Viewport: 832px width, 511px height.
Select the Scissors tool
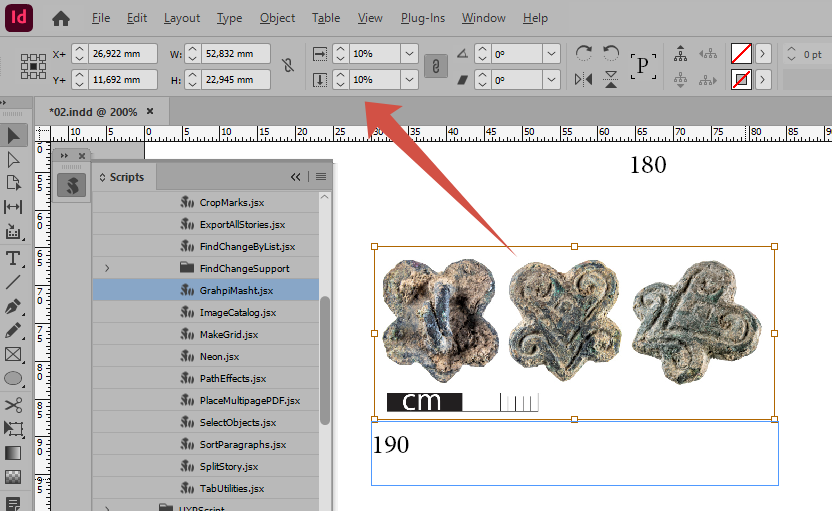(x=13, y=405)
